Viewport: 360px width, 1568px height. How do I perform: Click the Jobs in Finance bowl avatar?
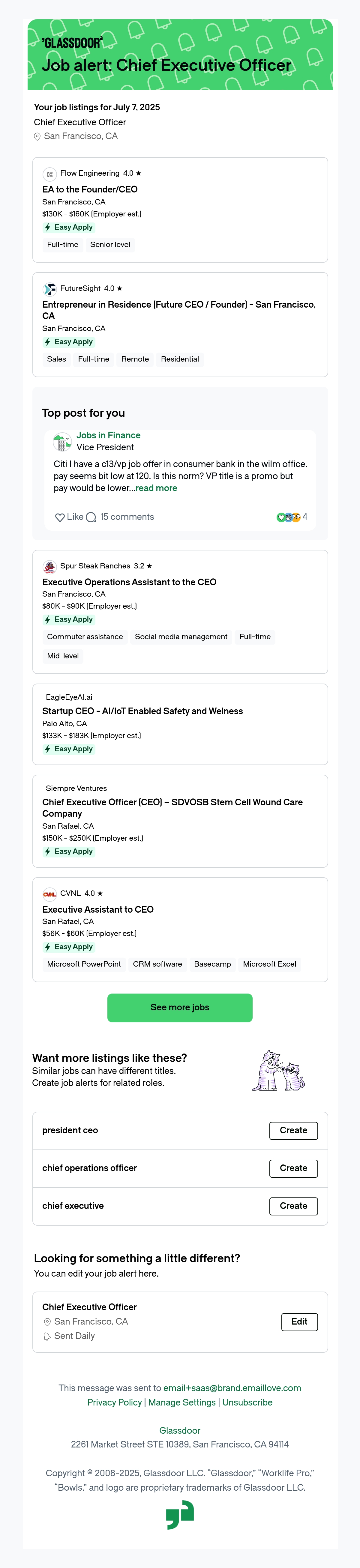[62, 442]
